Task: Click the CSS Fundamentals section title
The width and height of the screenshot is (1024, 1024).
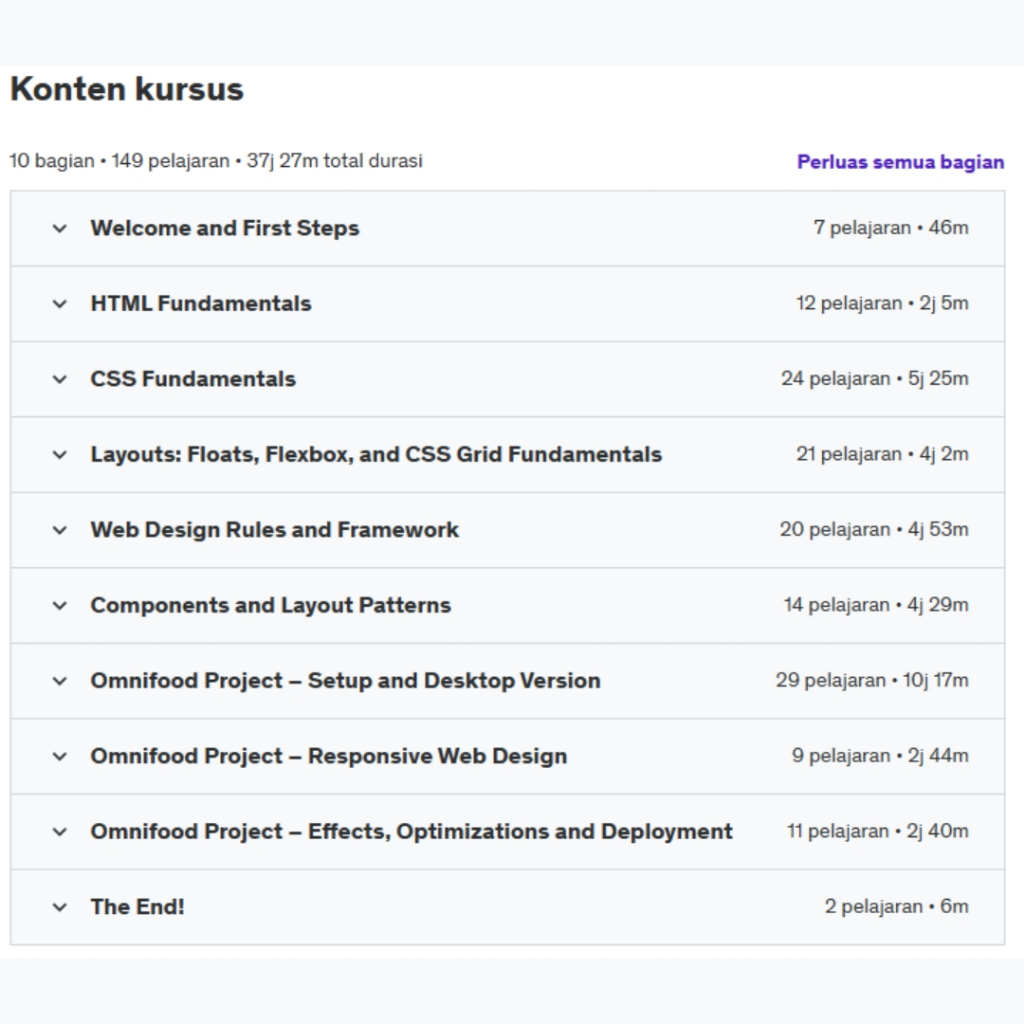Action: coord(193,379)
